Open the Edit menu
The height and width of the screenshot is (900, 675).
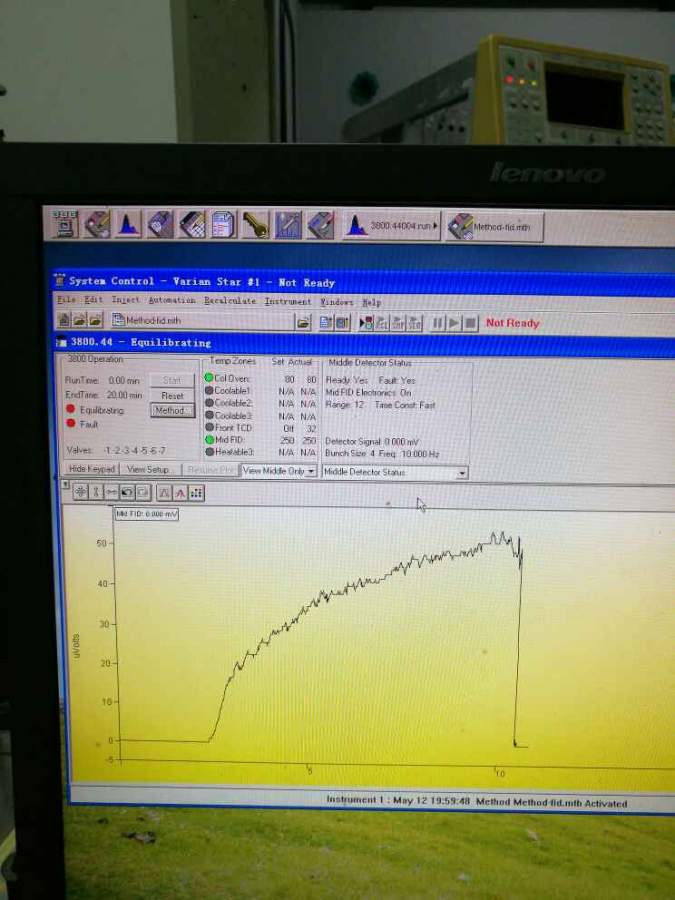[93, 300]
